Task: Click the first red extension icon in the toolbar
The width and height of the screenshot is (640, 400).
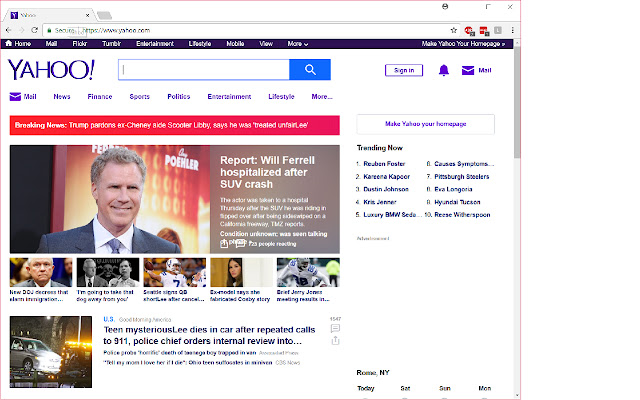Action: pos(469,31)
